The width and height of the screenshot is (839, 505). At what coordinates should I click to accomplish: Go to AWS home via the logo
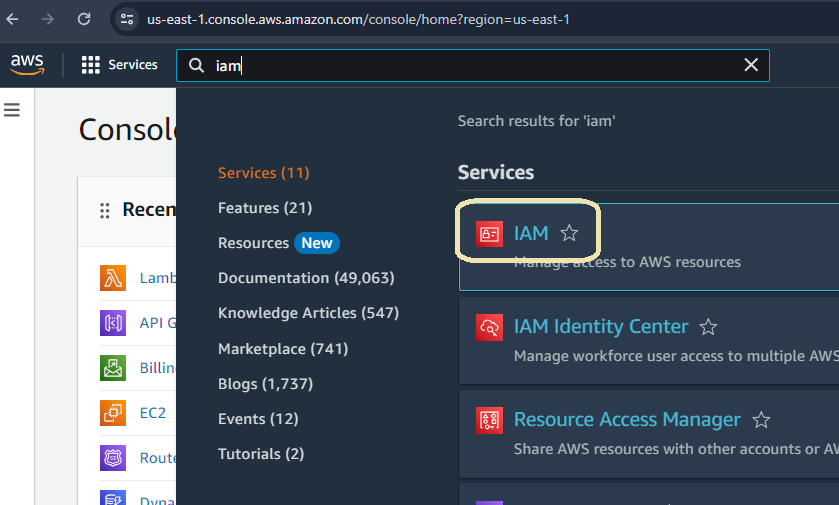27,65
